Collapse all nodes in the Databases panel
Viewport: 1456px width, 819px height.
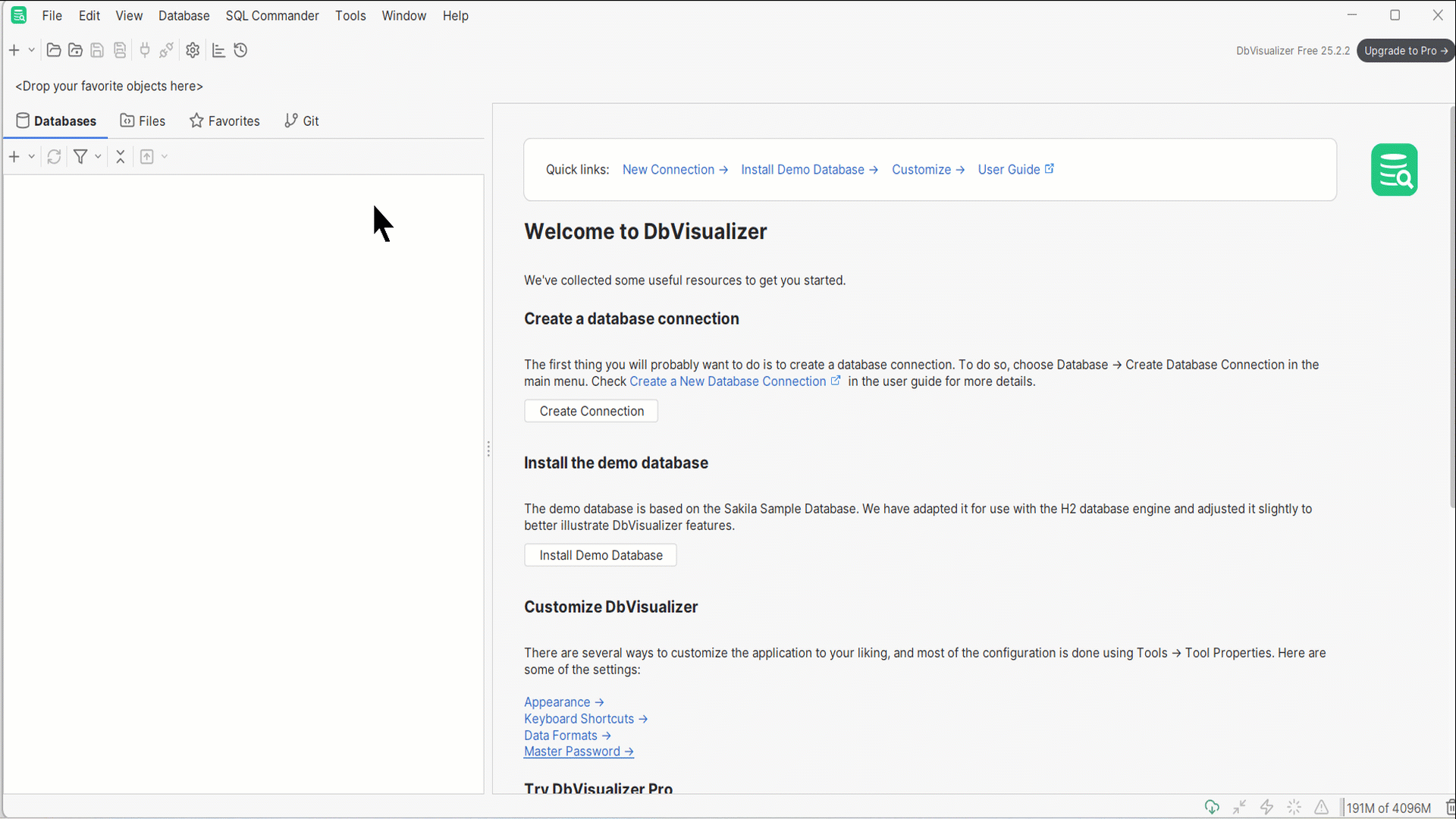pos(121,156)
